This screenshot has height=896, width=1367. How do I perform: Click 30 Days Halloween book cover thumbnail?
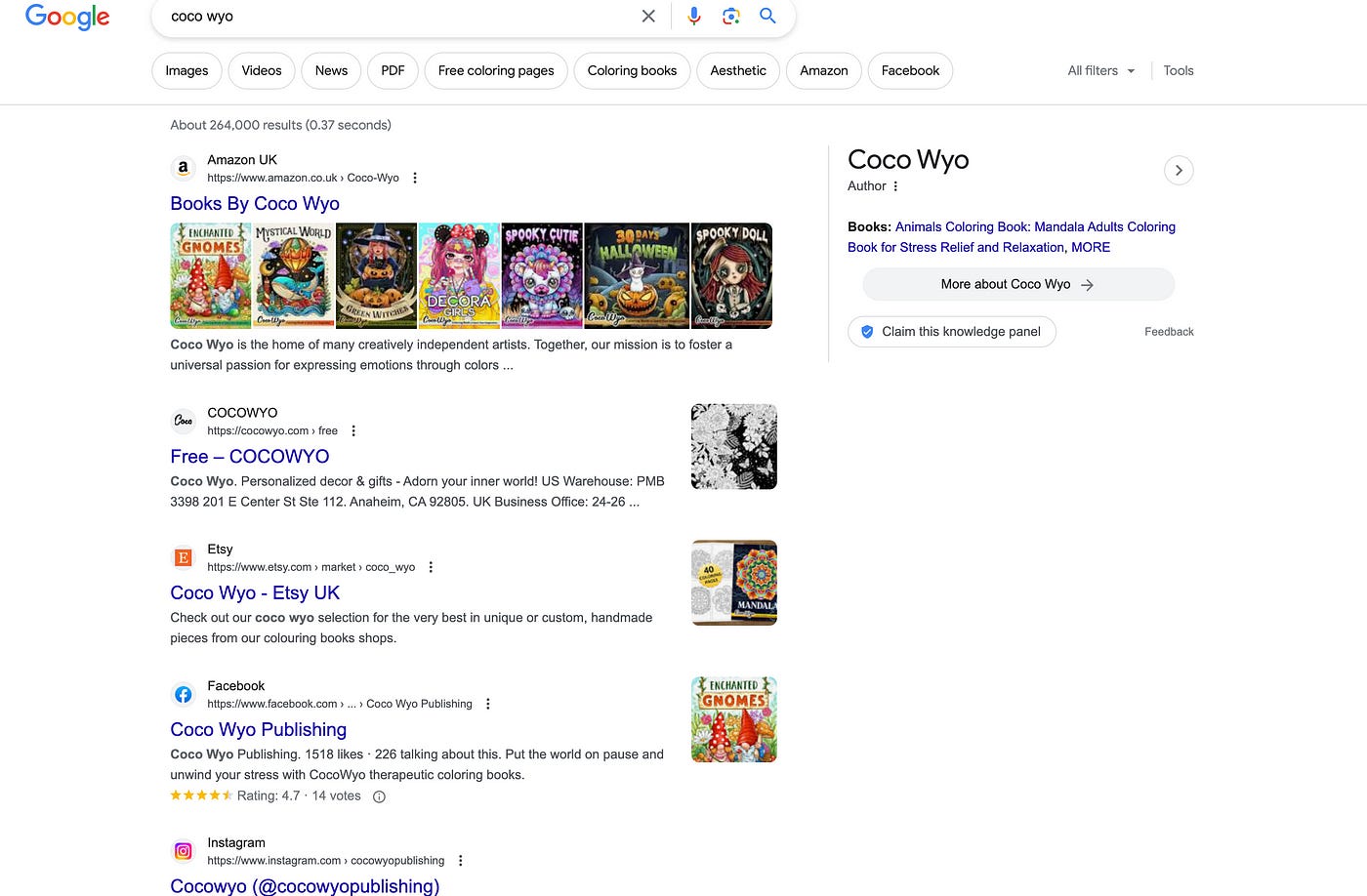click(637, 276)
